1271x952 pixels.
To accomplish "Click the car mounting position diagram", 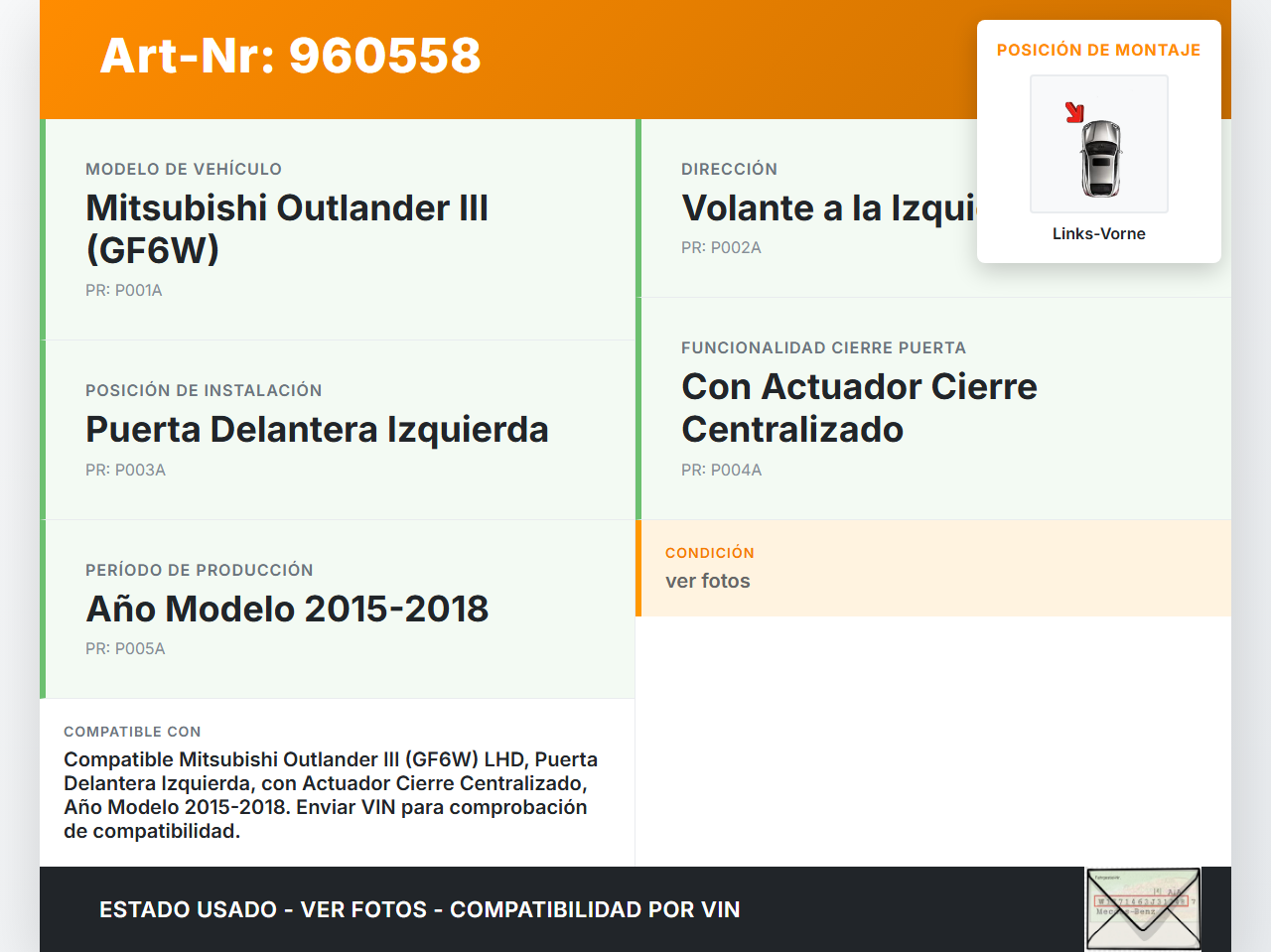I will coord(1099,144).
